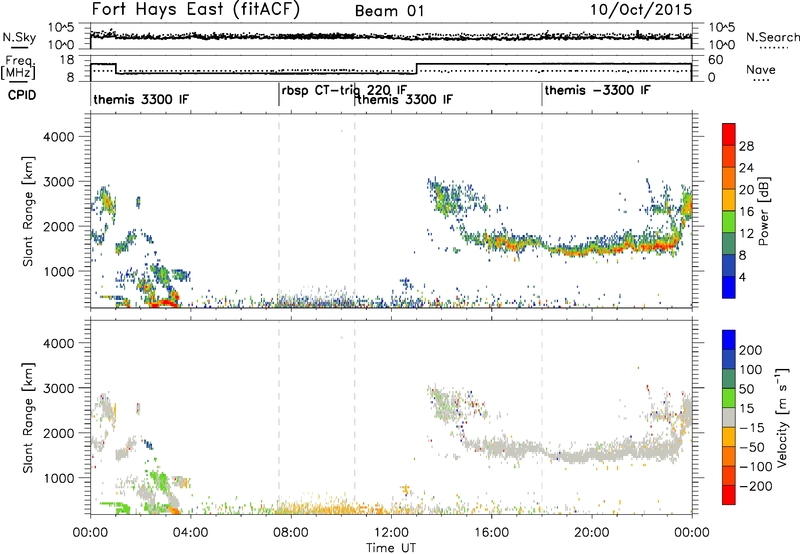Click the 'Time UT' axis label
This screenshot has height=554, width=800.
pyautogui.click(x=391, y=548)
